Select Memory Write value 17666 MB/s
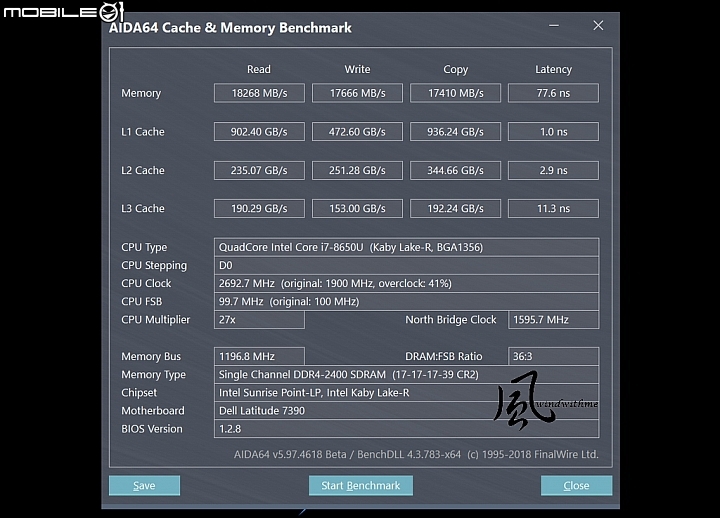720x518 pixels. coord(357,93)
